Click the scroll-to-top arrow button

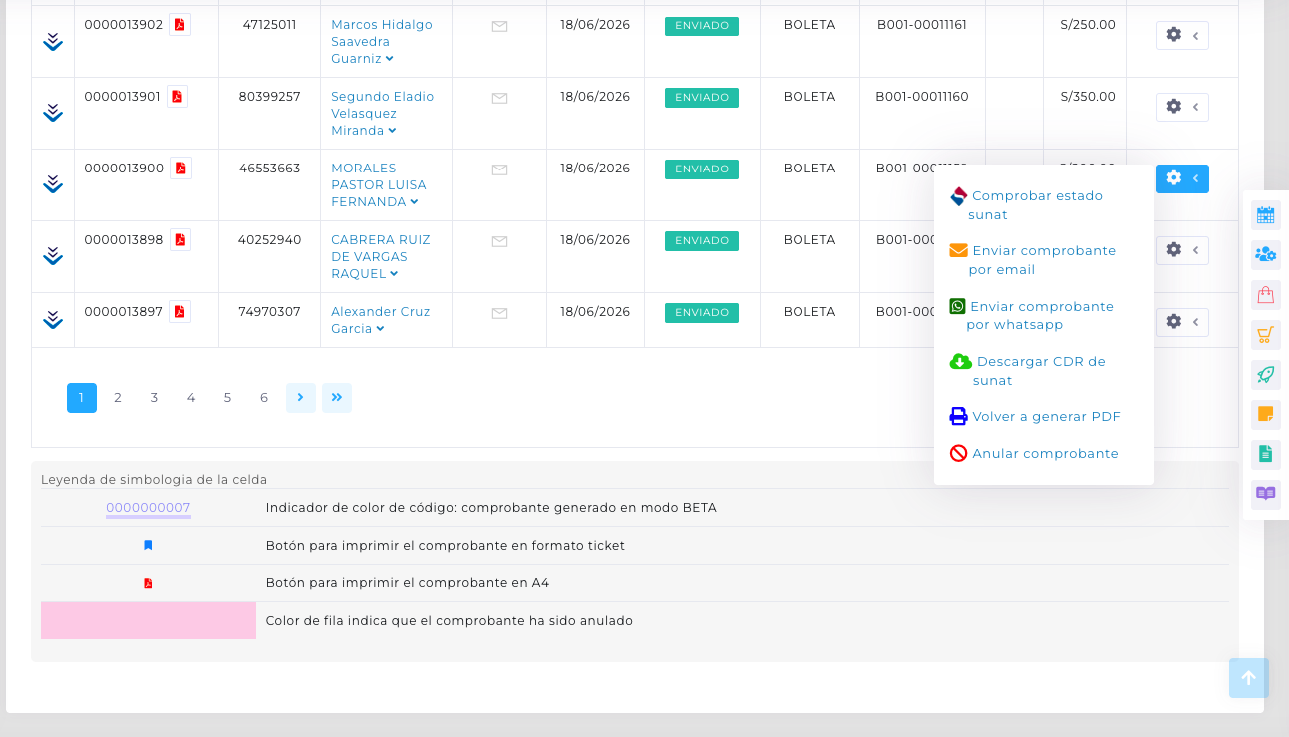click(1249, 678)
